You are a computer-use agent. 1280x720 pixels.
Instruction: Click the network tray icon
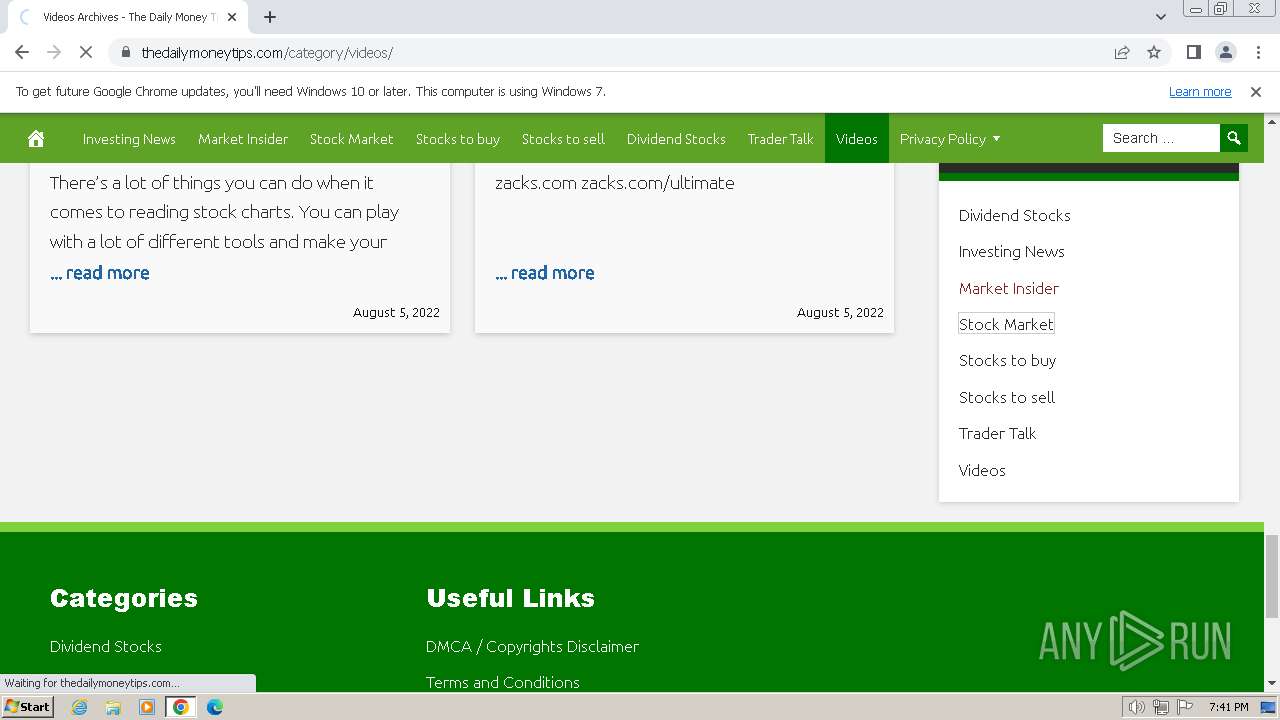(x=1161, y=707)
